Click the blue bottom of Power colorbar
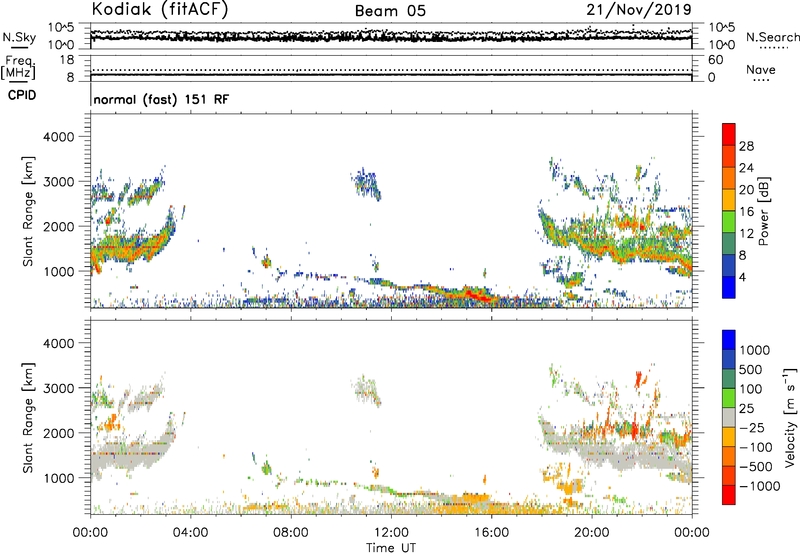This screenshot has height=554, width=800. [729, 287]
